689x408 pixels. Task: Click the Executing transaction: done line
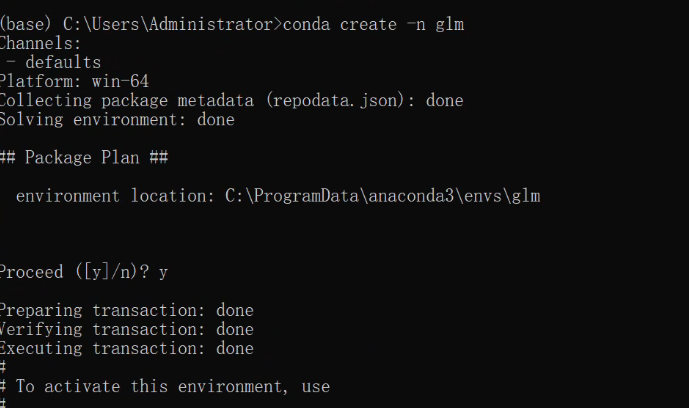pyautogui.click(x=127, y=348)
